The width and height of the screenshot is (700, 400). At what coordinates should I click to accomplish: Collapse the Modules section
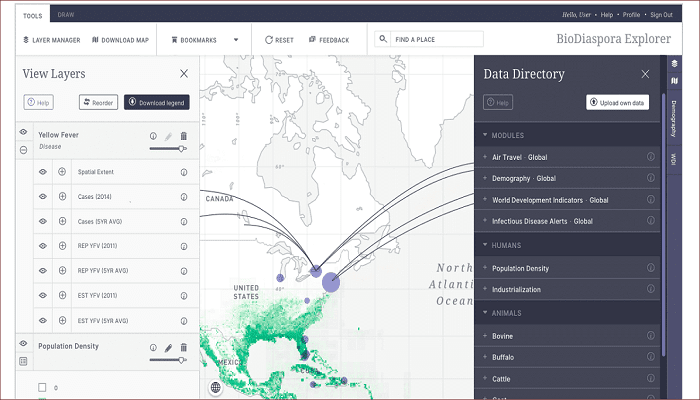click(x=485, y=135)
